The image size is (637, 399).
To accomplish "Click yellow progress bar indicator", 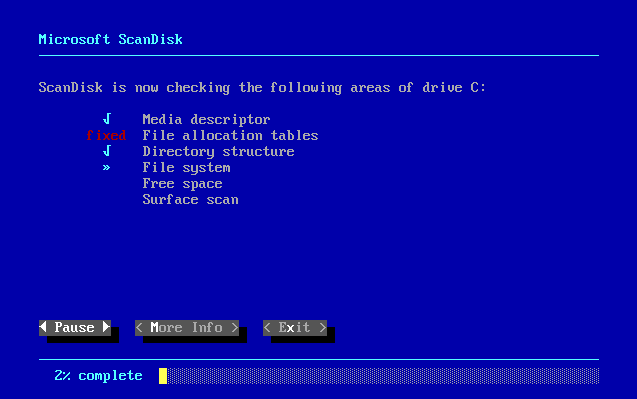I will click(163, 376).
